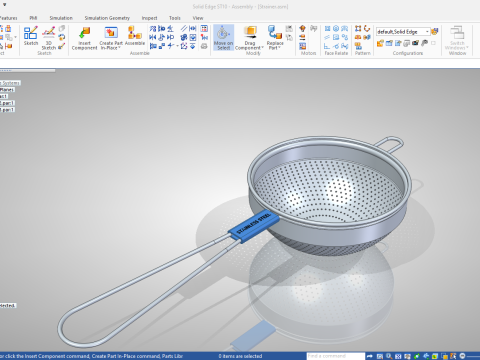Toggle Move on Select
The width and height of the screenshot is (480, 360).
point(223,38)
